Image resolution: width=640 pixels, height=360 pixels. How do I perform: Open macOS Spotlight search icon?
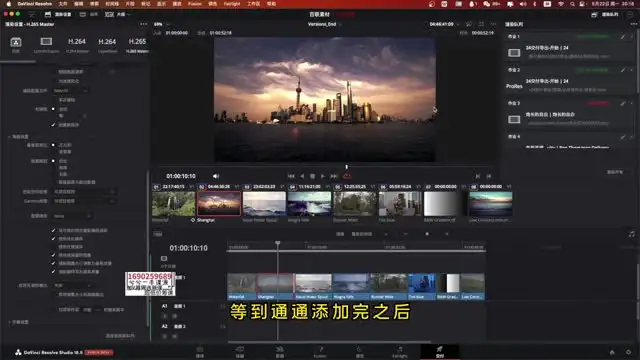(x=572, y=4)
